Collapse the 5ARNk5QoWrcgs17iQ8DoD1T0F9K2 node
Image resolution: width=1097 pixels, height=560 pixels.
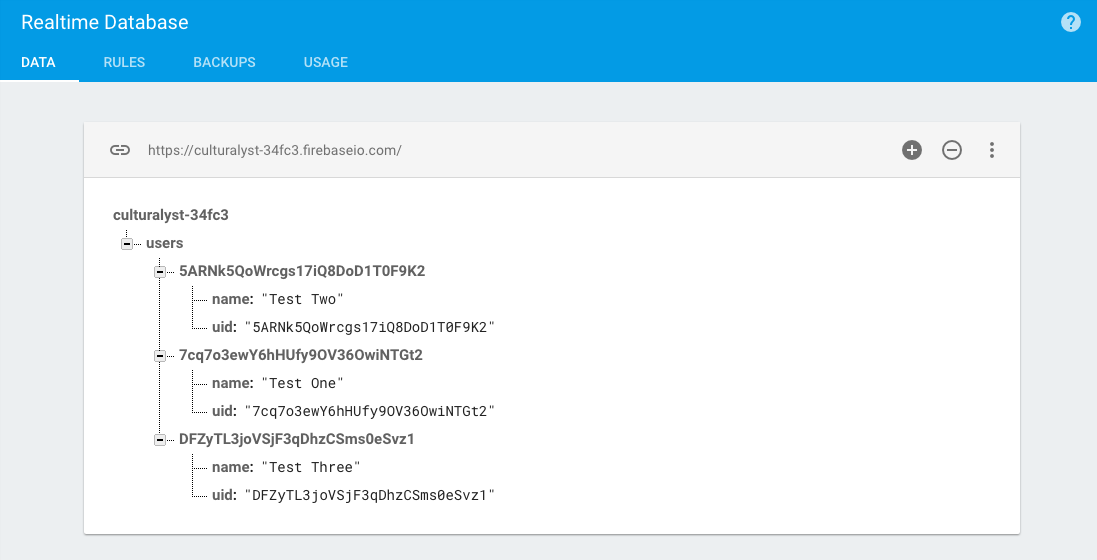click(x=160, y=272)
